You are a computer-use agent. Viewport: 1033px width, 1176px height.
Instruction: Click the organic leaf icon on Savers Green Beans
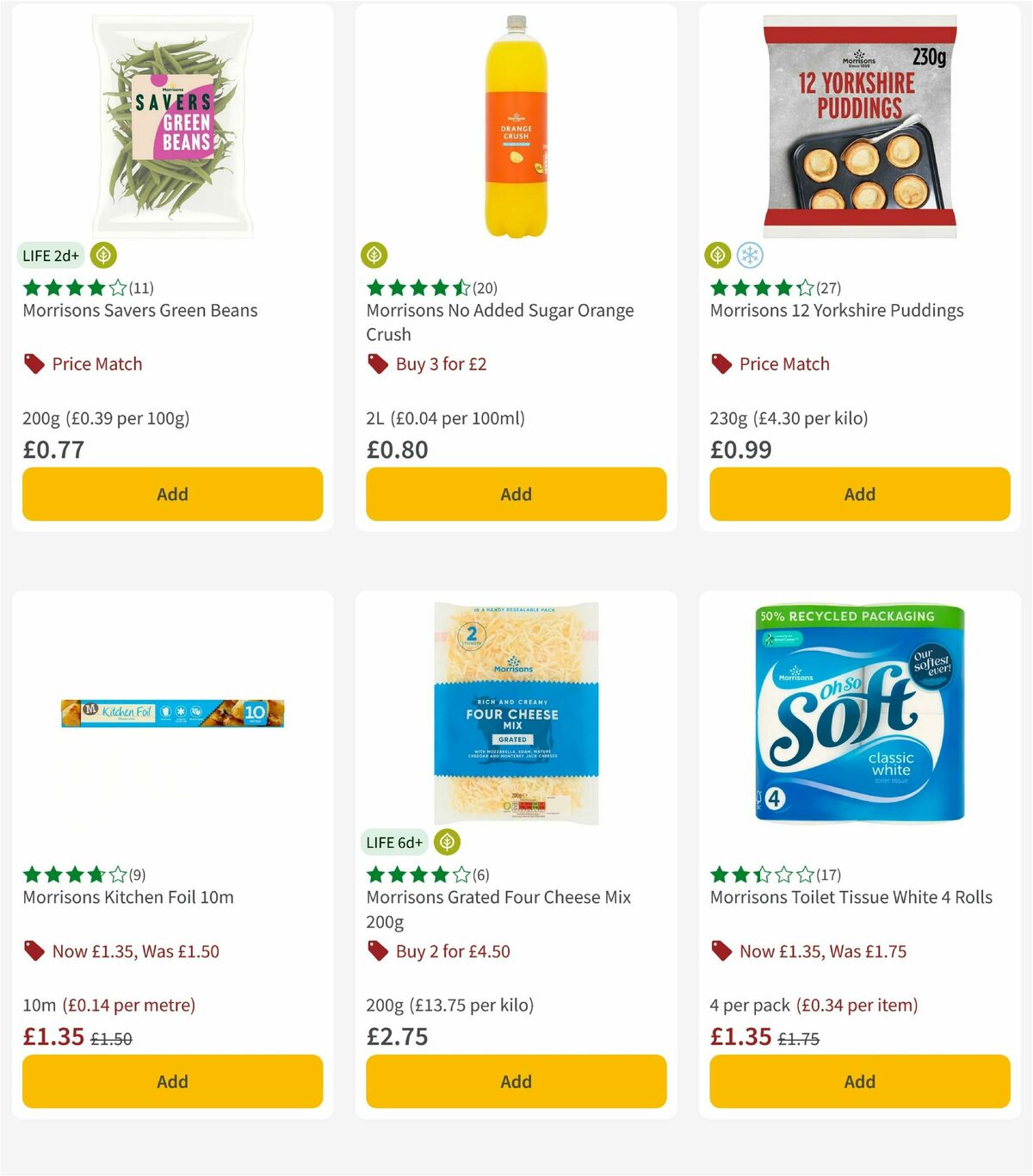click(x=102, y=255)
